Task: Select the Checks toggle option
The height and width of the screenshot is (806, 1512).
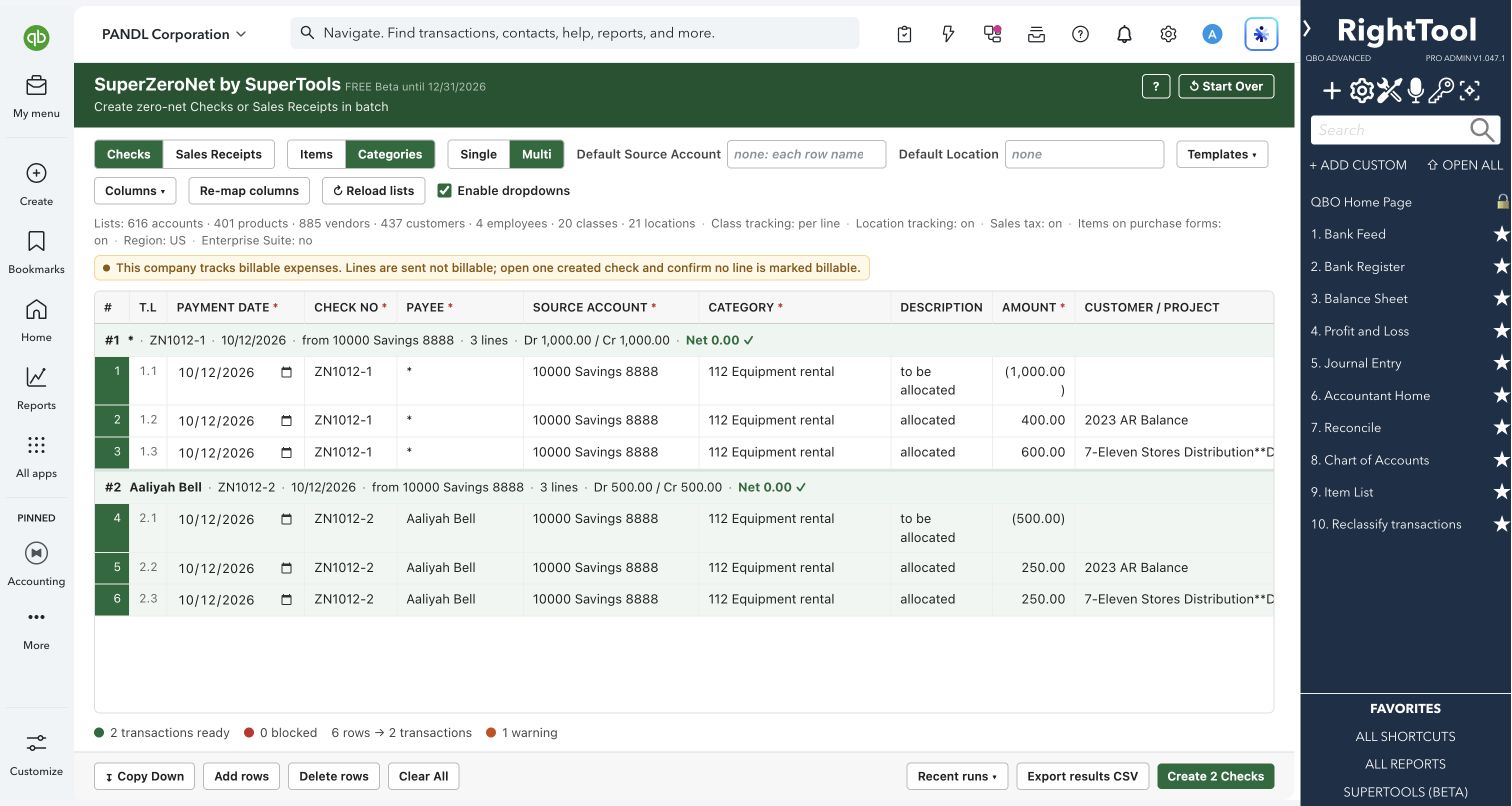Action: point(129,154)
